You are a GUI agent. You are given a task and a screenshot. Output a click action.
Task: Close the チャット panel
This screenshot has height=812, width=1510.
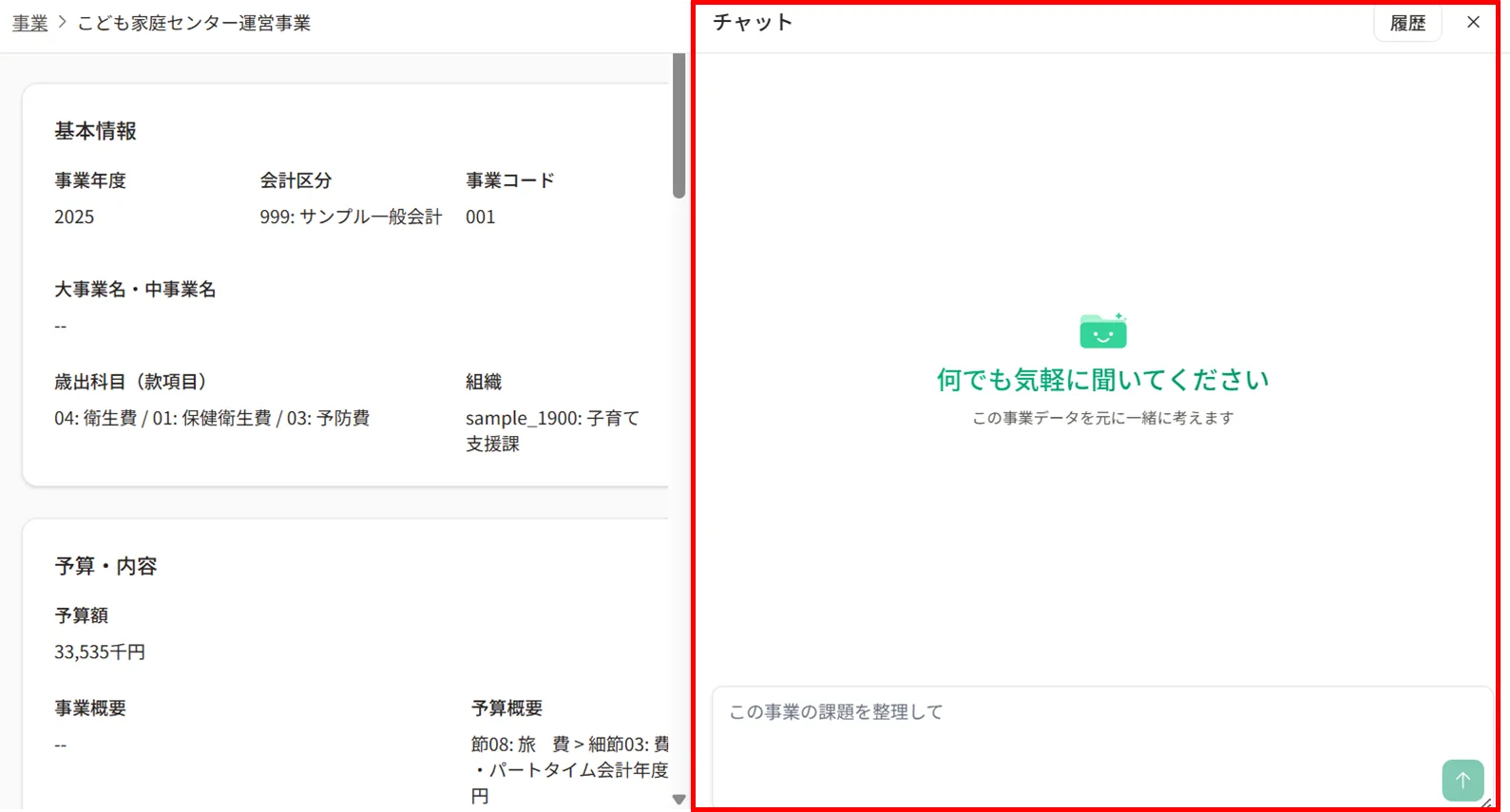1473,22
